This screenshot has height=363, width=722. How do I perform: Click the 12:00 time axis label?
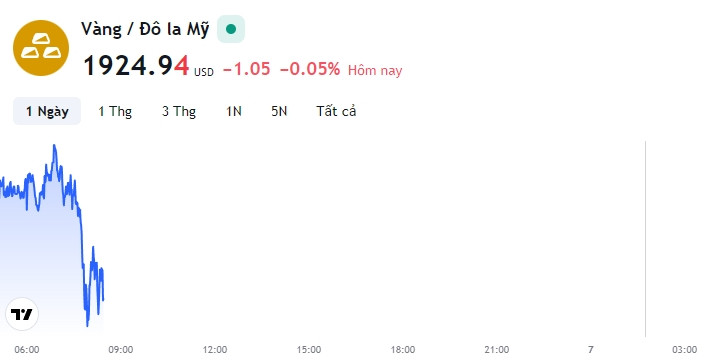click(215, 350)
